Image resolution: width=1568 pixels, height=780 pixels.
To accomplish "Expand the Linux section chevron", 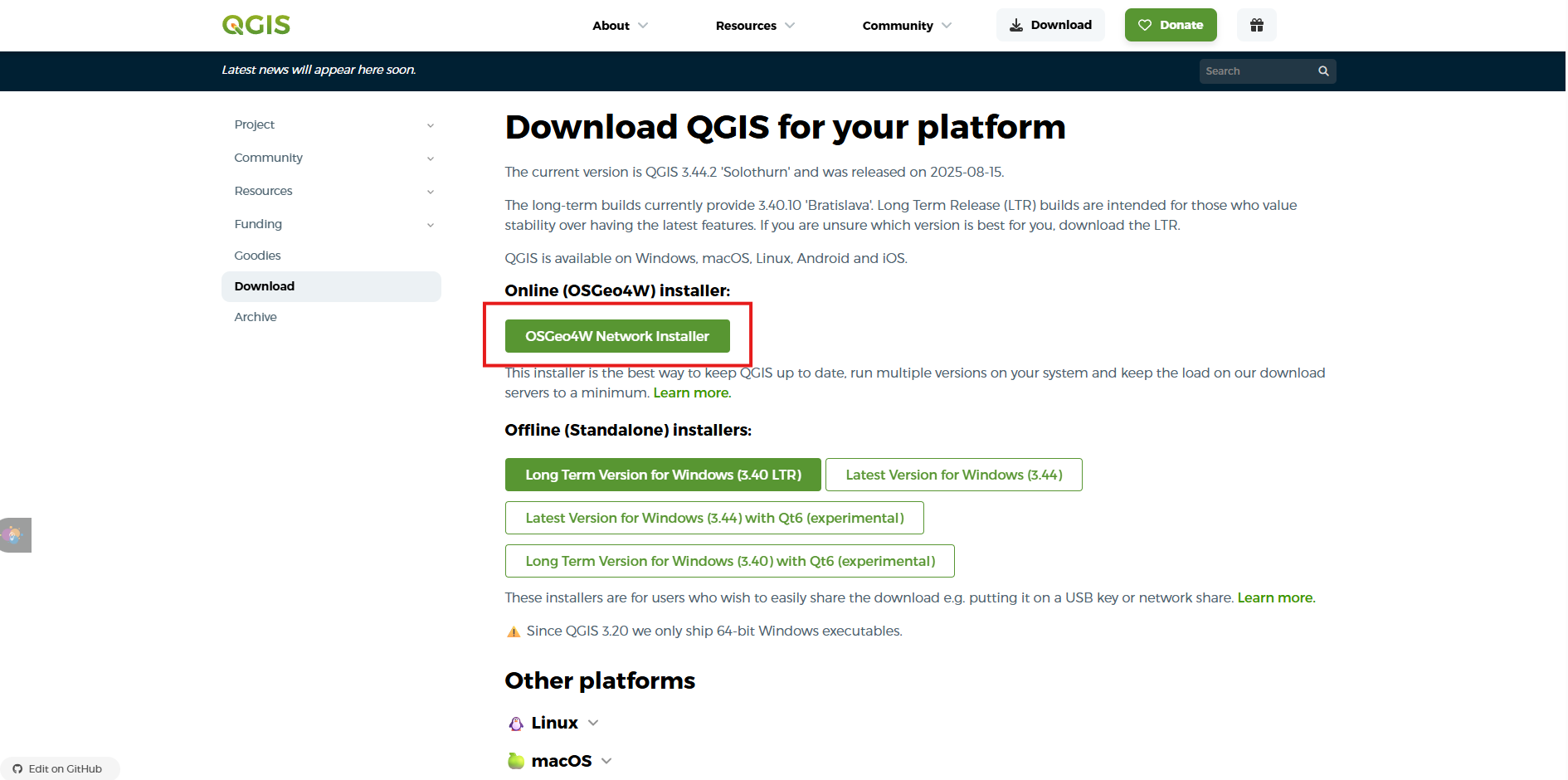I will (x=593, y=723).
